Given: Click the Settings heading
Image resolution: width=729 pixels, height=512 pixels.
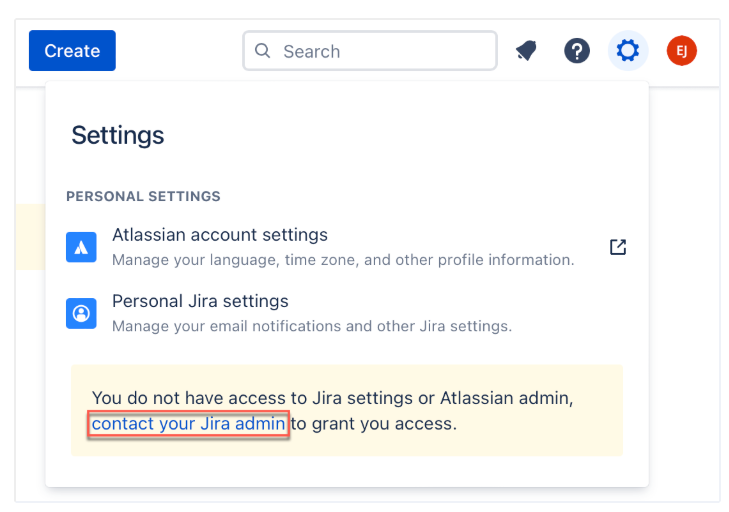Looking at the screenshot, I should [x=118, y=135].
